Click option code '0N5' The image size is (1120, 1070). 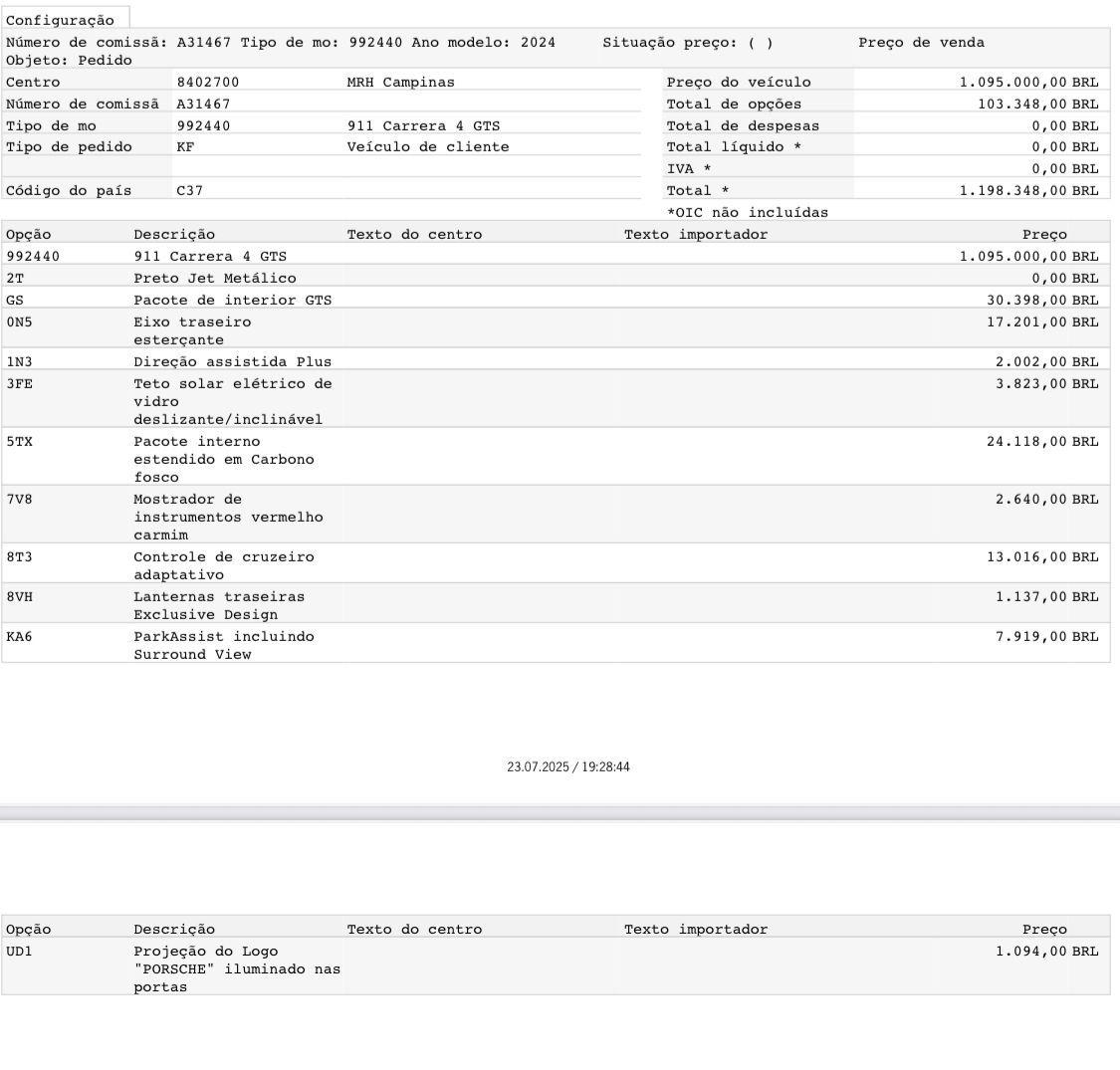(x=19, y=322)
